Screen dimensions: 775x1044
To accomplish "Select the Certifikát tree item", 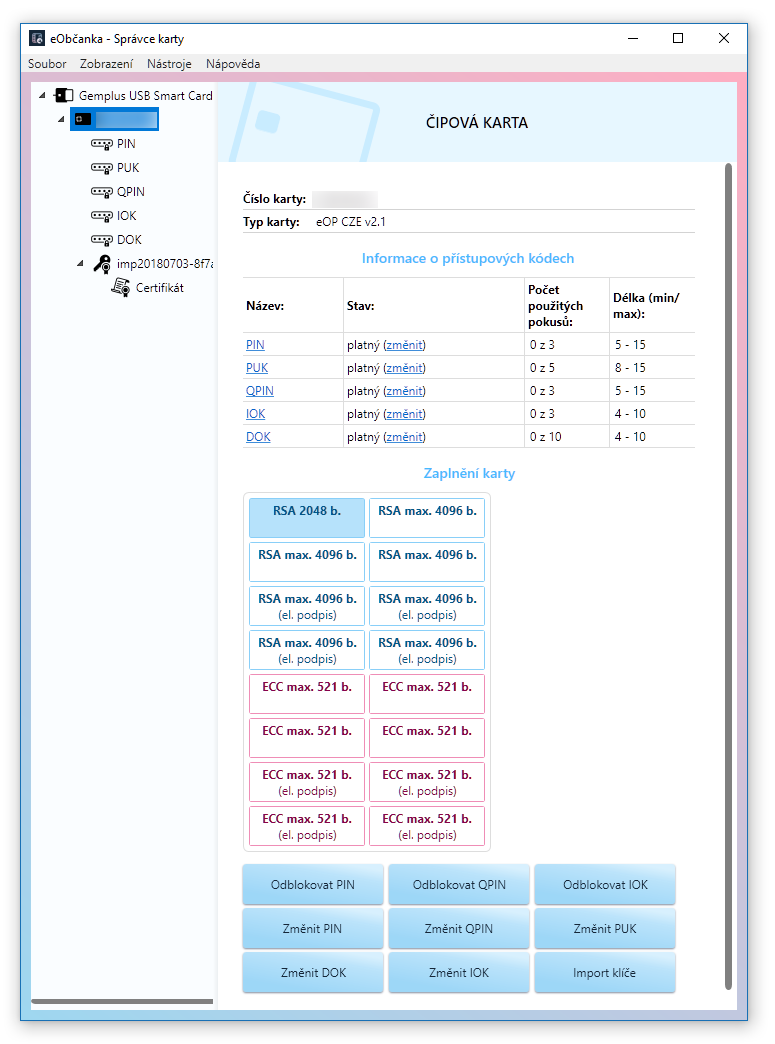I will (x=160, y=288).
